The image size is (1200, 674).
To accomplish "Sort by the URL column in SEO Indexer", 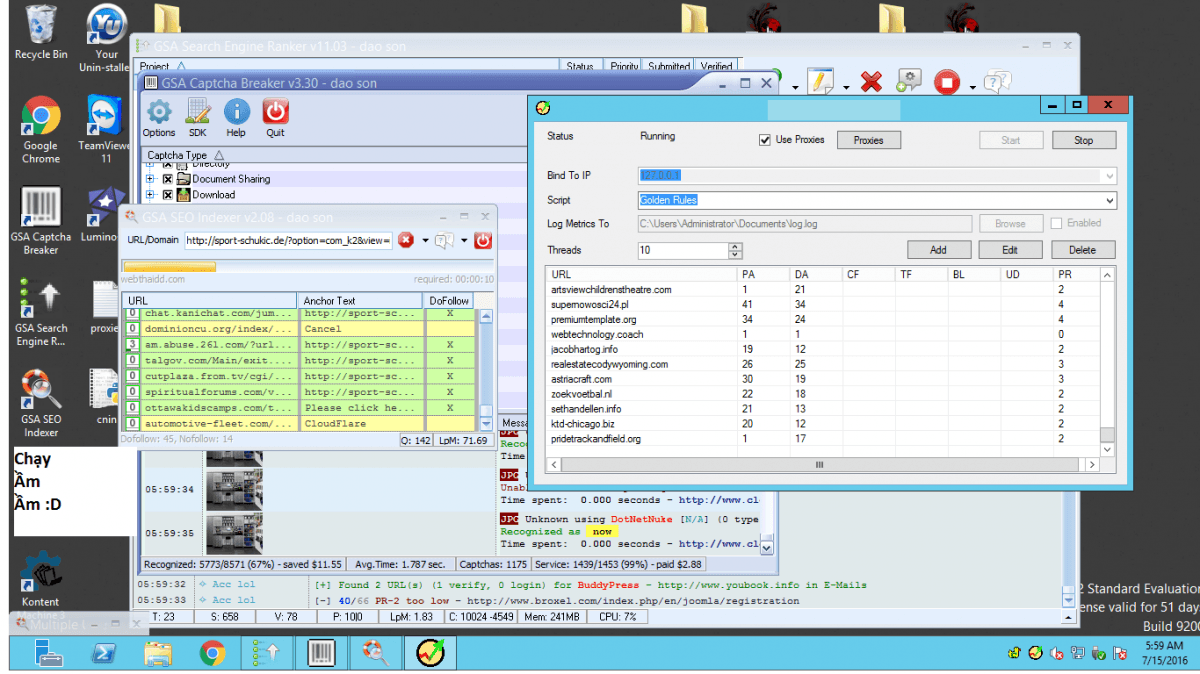I will [209, 300].
